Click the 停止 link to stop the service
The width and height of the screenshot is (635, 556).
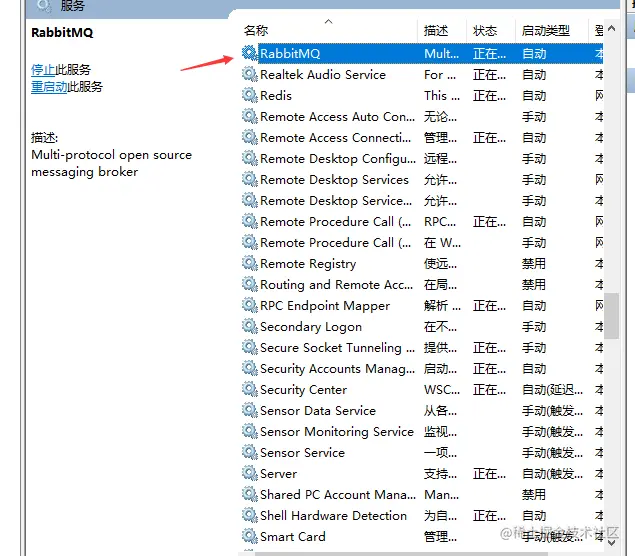[x=43, y=70]
